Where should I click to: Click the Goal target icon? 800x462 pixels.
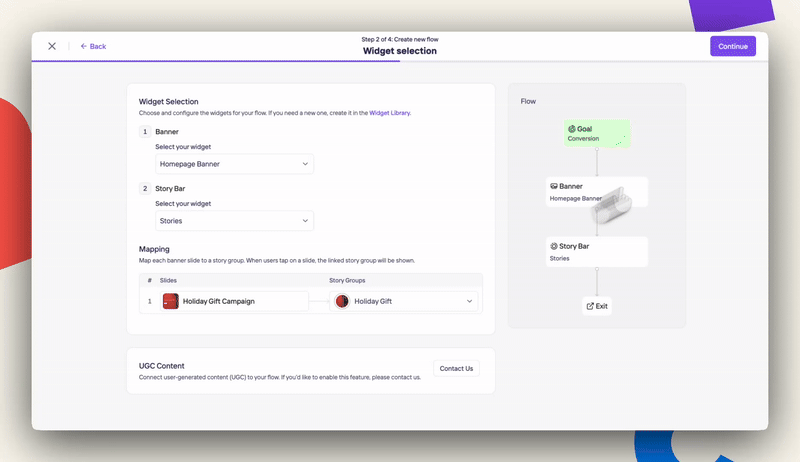[571, 129]
